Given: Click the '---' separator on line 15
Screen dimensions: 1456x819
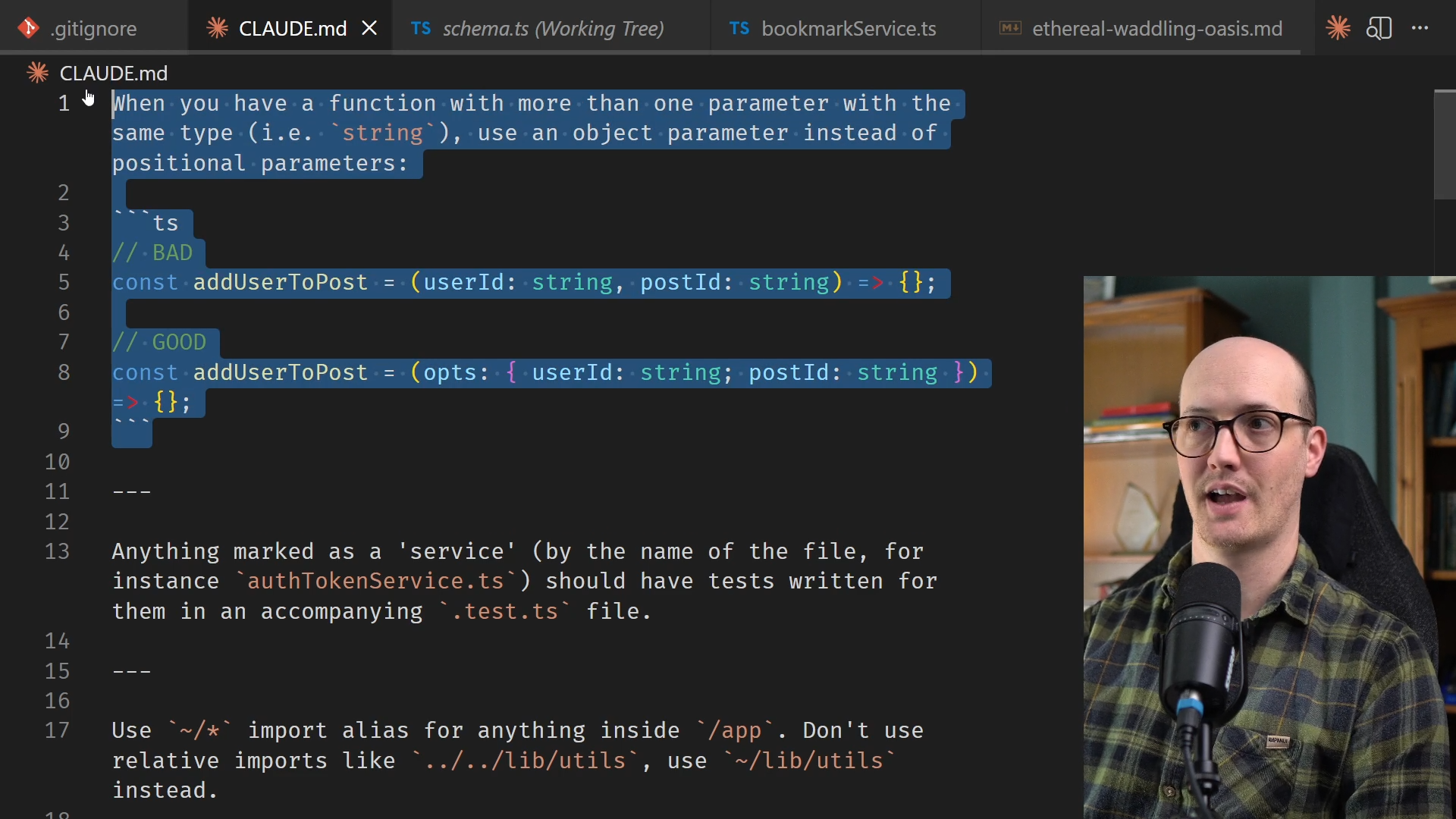Looking at the screenshot, I should pos(132,671).
